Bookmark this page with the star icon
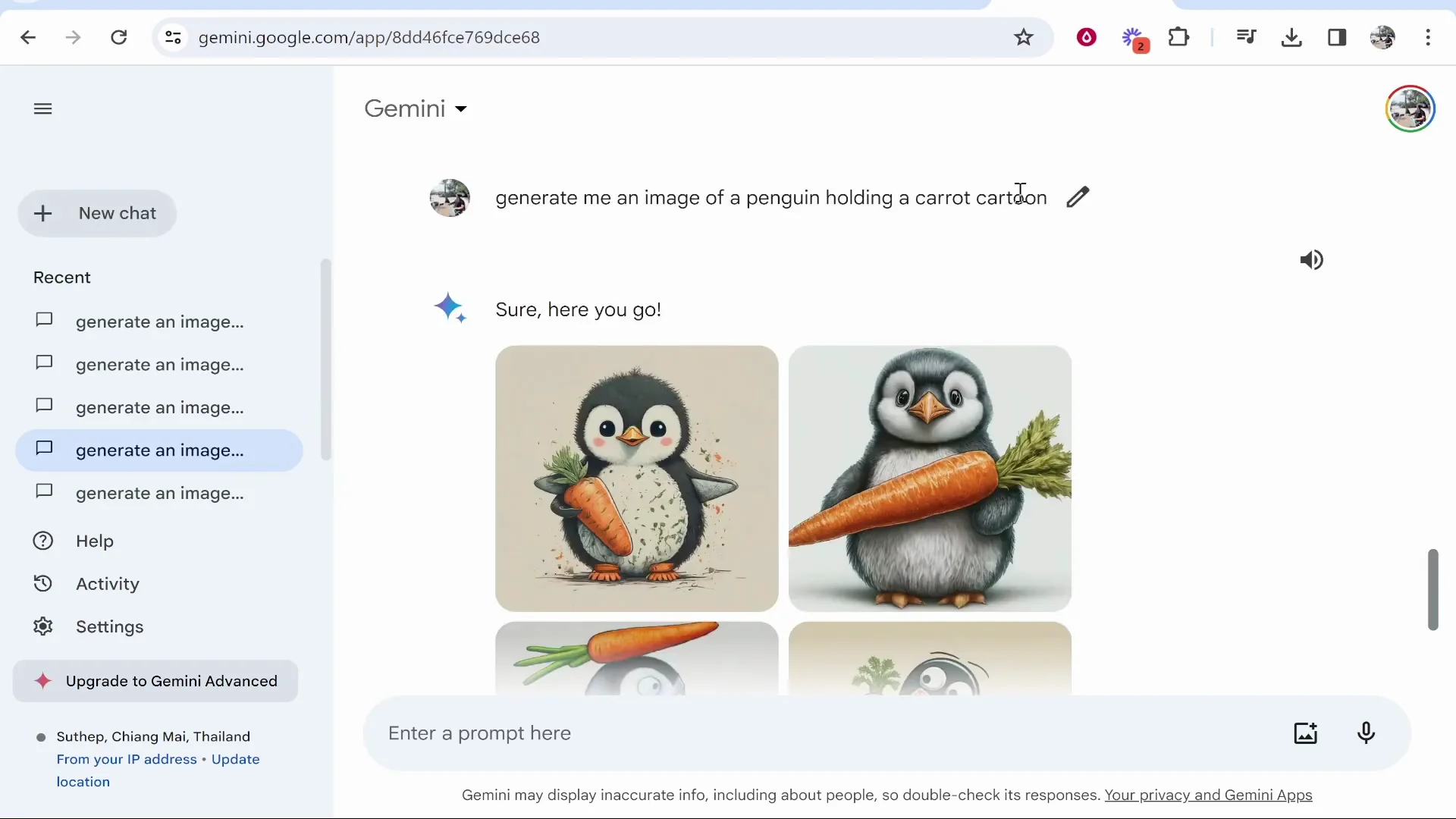The image size is (1456, 819). click(x=1025, y=37)
